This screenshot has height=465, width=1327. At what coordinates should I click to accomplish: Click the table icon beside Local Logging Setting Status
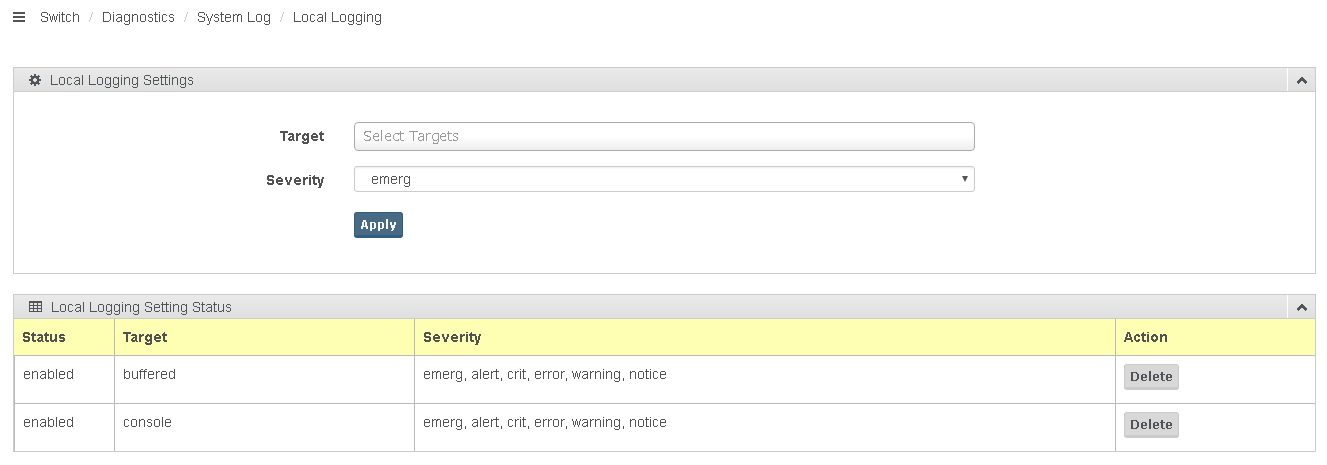pos(35,307)
